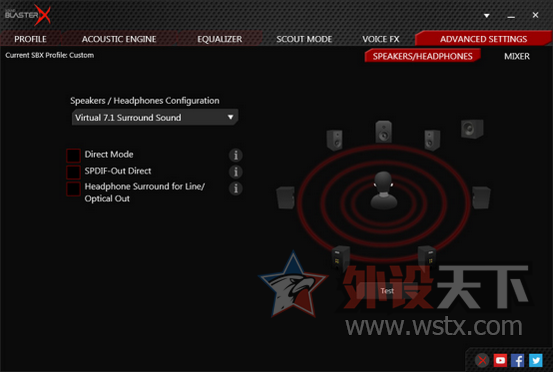Select the VOICE FX tab
The image size is (553, 372).
[381, 39]
